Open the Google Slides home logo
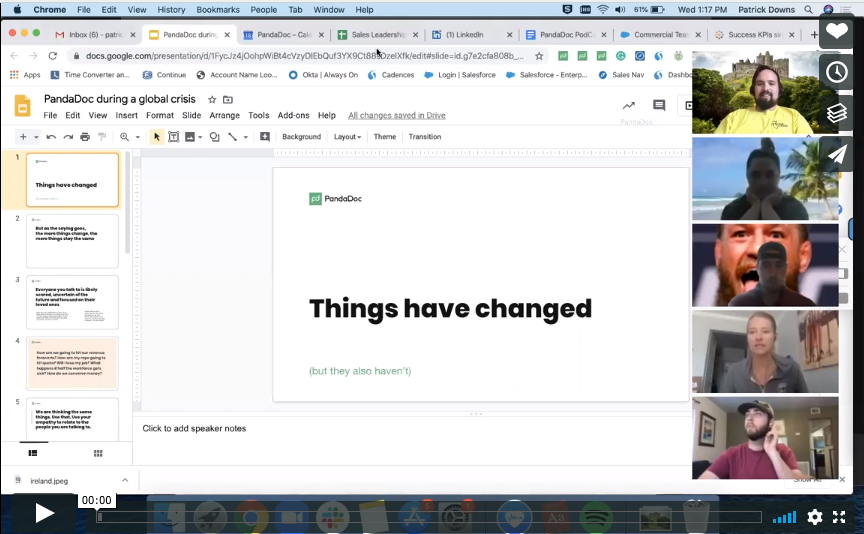The width and height of the screenshot is (864, 534). (x=23, y=106)
